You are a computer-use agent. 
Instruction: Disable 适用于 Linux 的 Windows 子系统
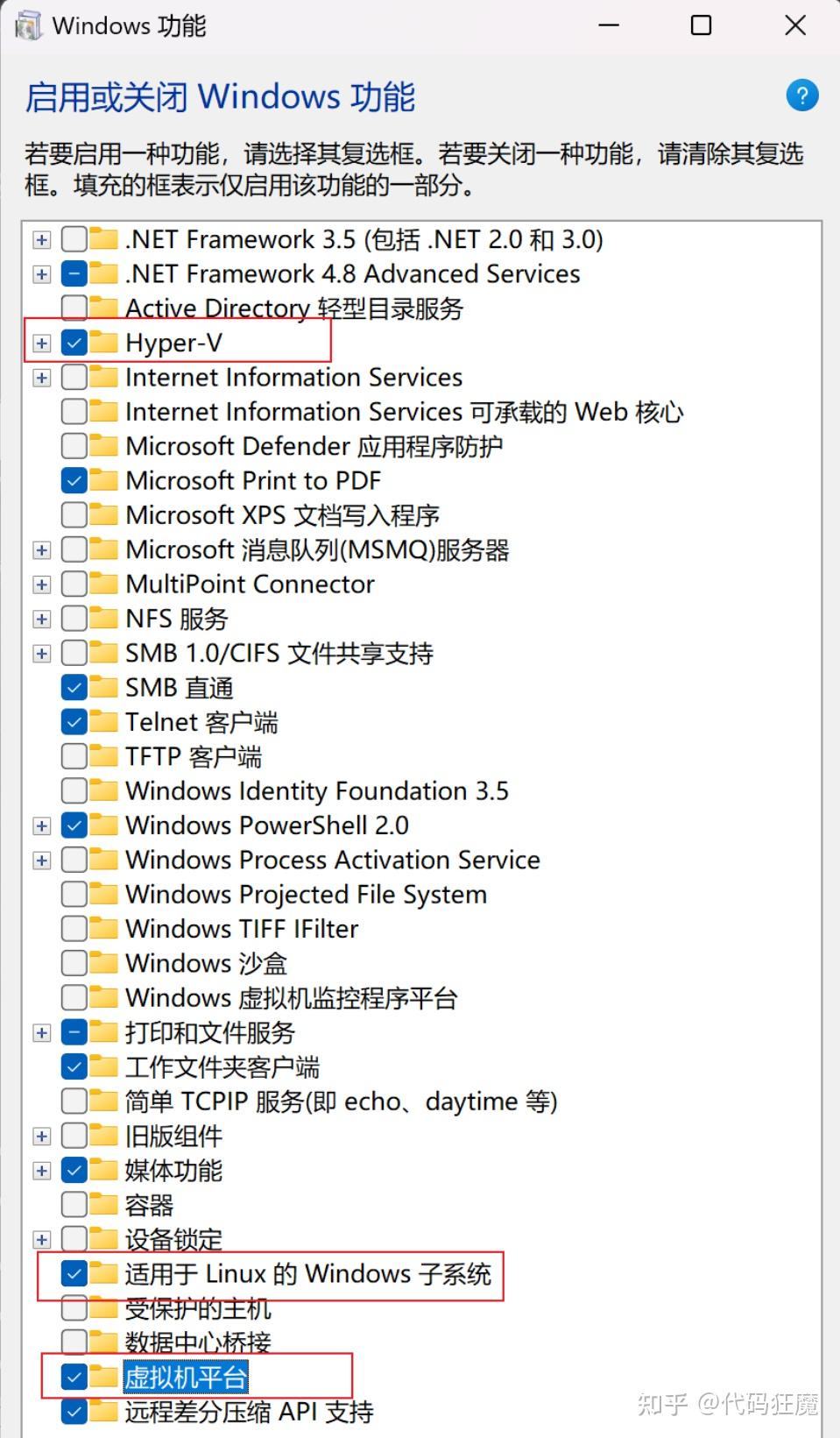(74, 1273)
